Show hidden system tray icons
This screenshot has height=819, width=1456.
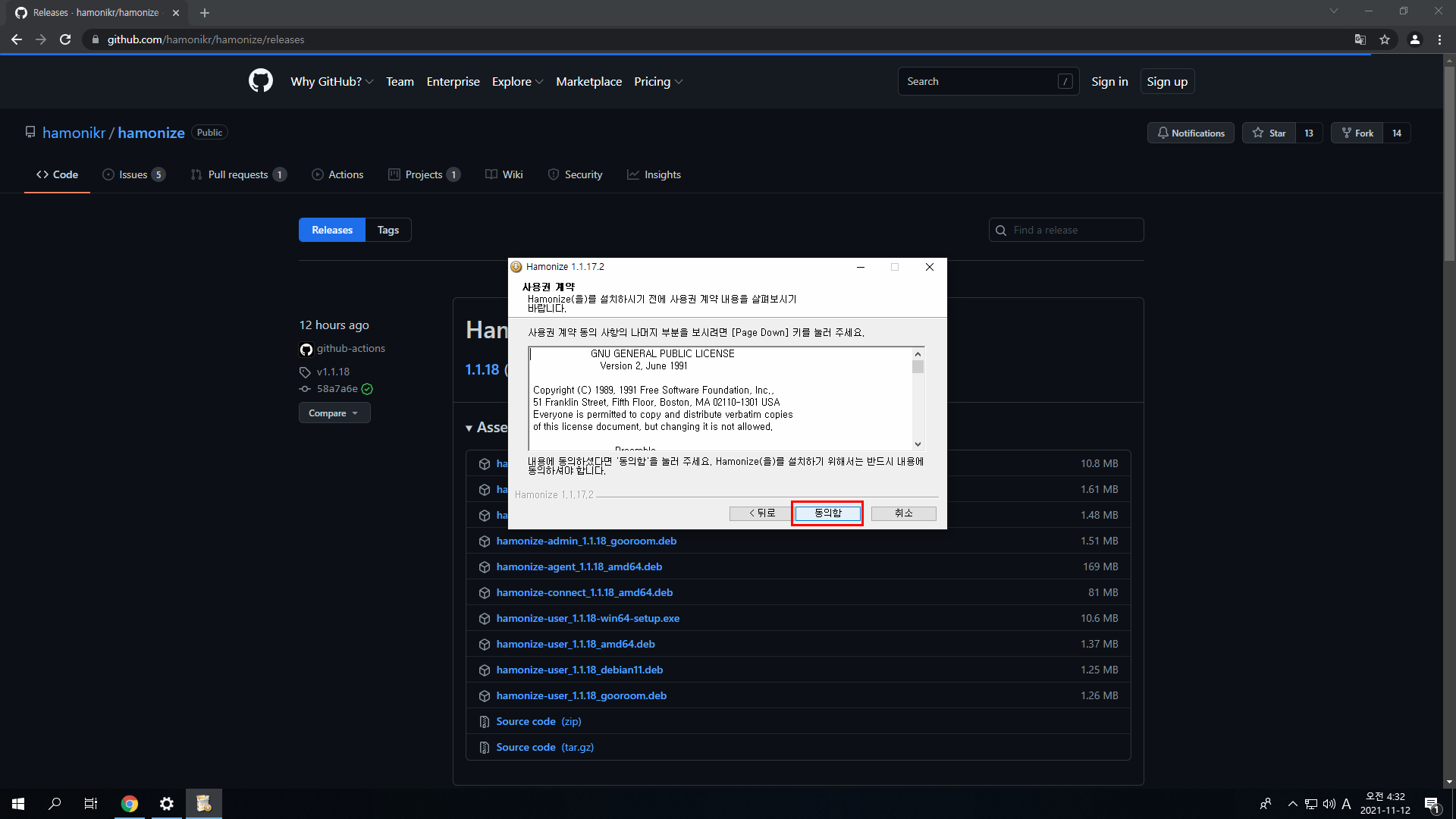click(1293, 804)
